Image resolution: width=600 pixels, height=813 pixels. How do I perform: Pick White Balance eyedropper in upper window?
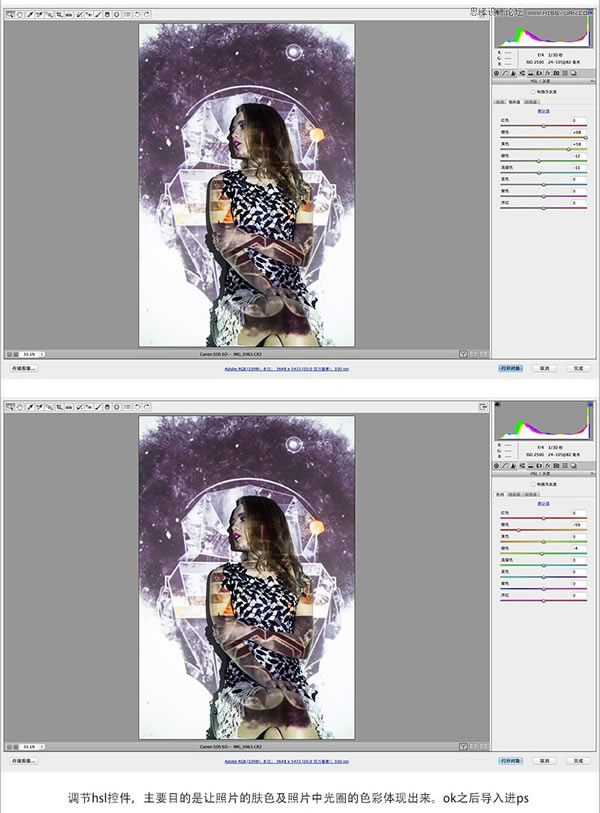[x=30, y=15]
